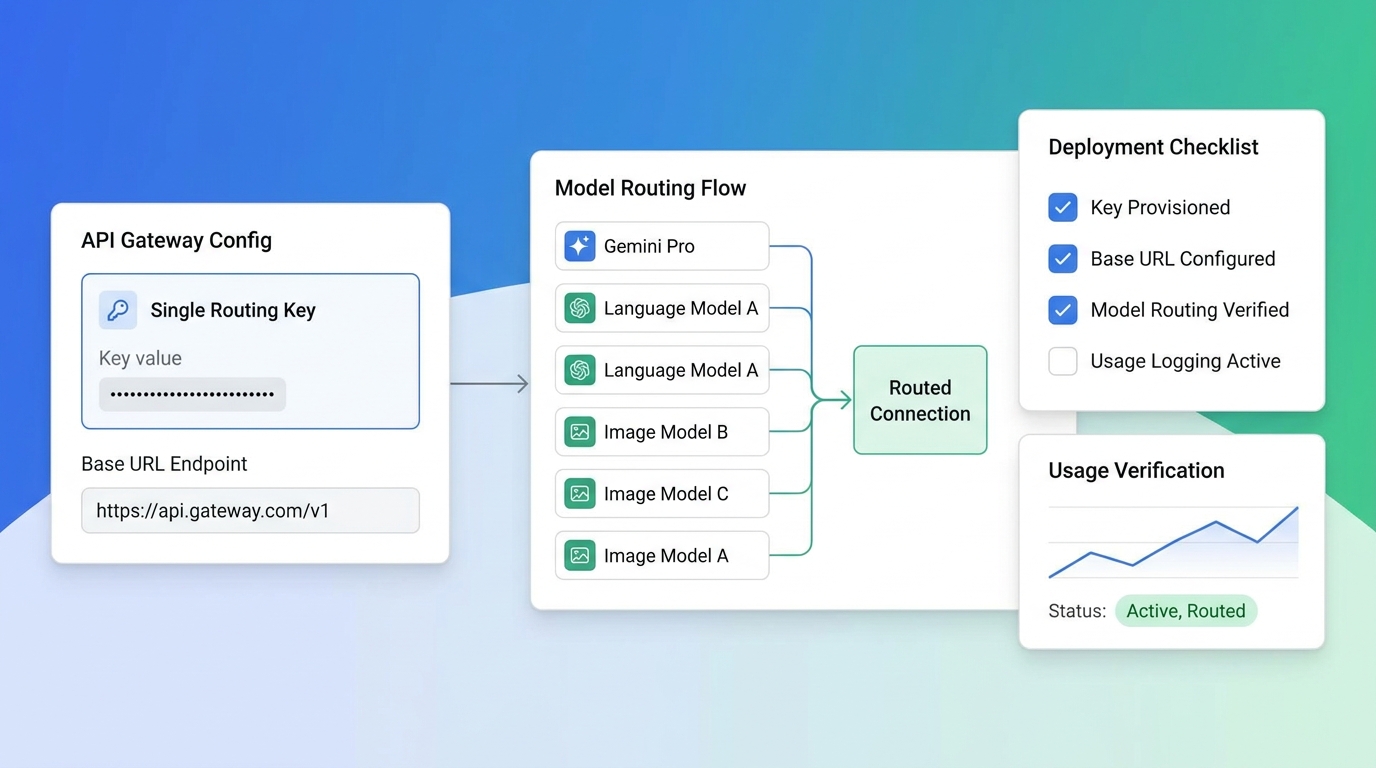
Task: Select the Routed Connection box
Action: coord(920,400)
